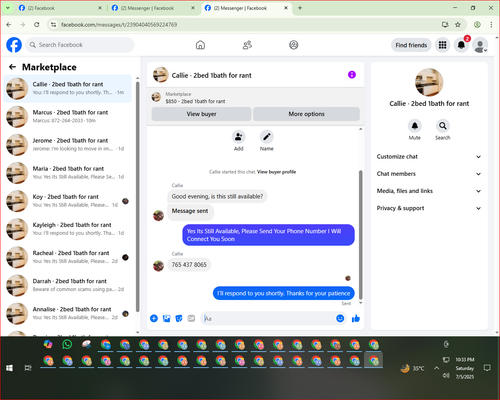500x400 pixels.
Task: Expand the Privacy & support section
Action: [x=429, y=208]
